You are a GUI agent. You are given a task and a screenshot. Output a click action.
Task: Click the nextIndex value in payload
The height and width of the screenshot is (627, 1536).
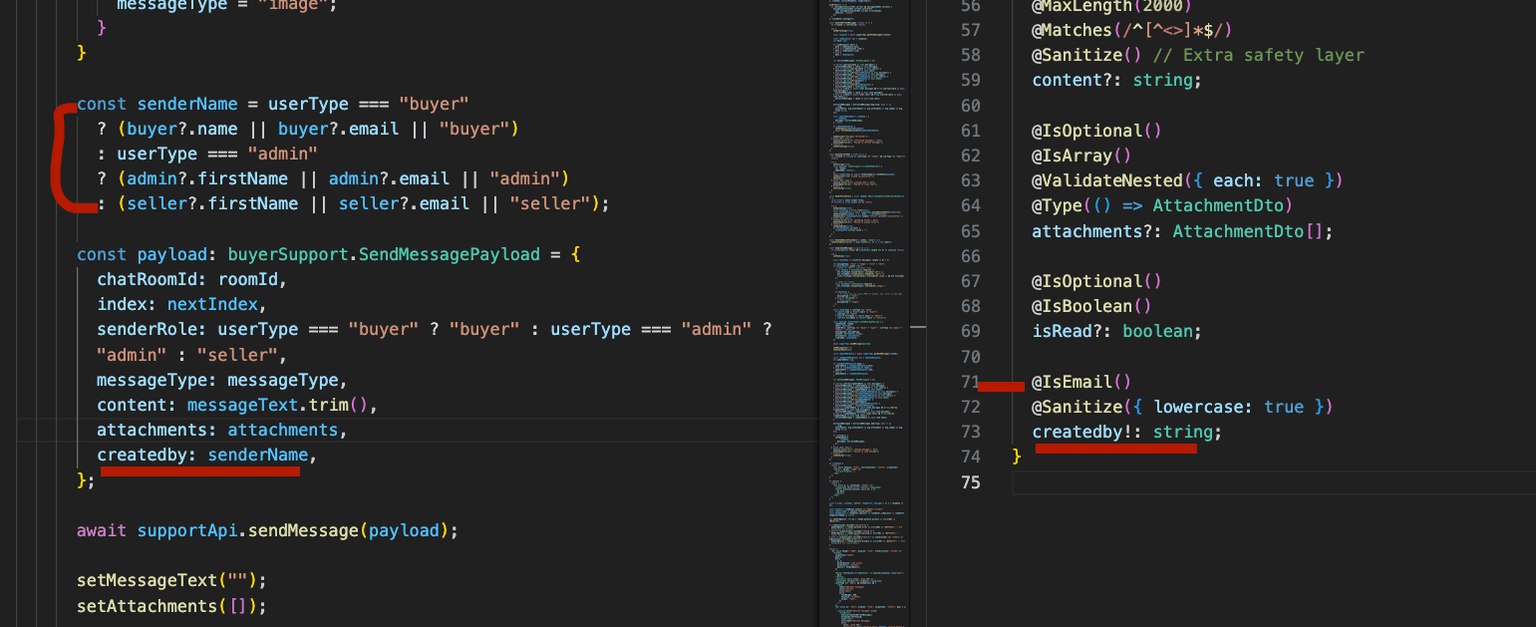pos(213,304)
